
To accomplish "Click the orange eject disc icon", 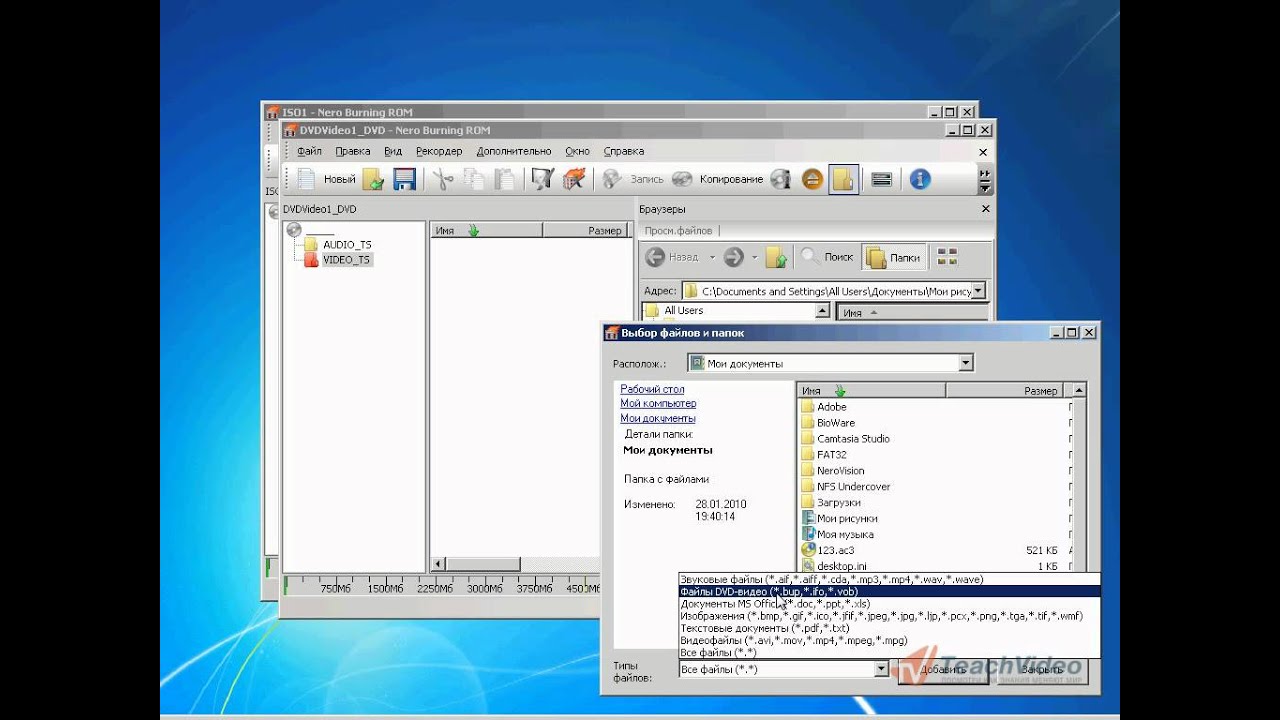I will [x=812, y=179].
